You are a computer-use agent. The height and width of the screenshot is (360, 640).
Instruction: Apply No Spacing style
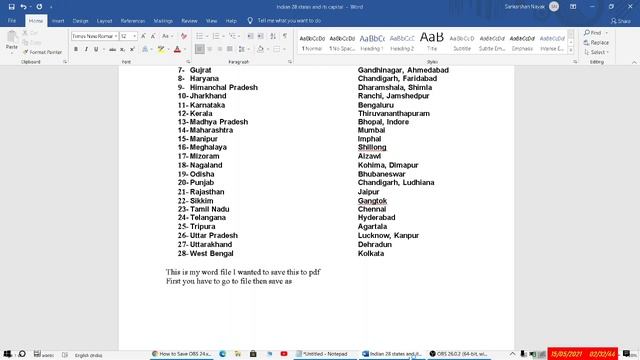tap(342, 42)
